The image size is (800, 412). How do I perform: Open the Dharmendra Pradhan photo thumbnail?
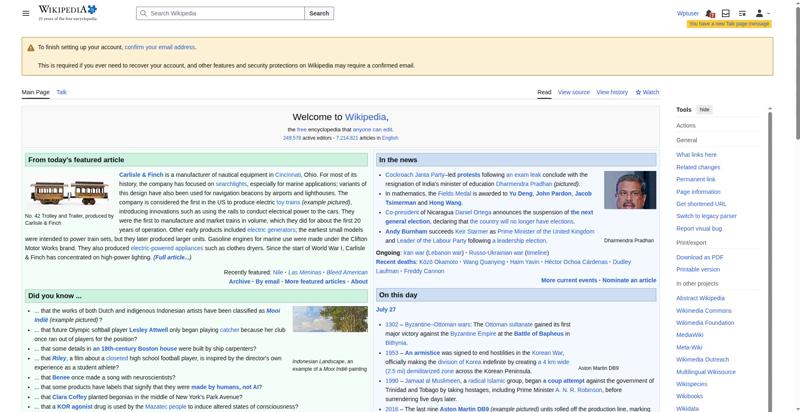[630, 190]
